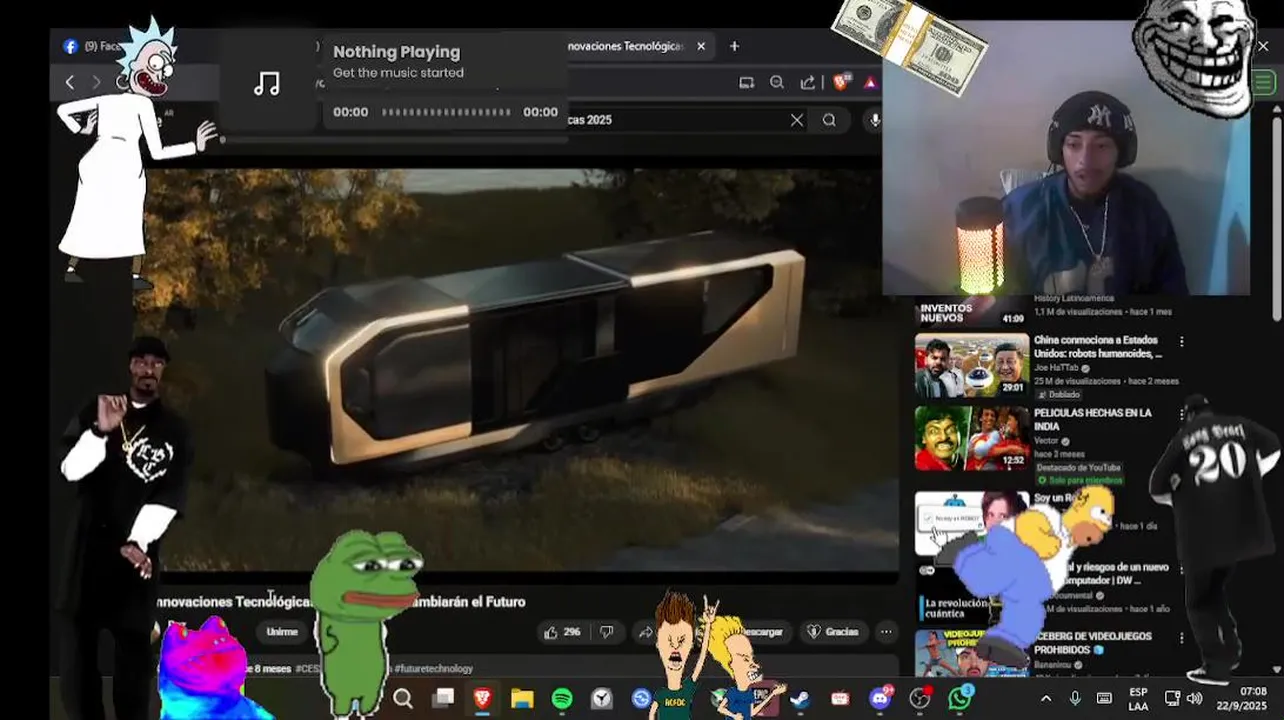This screenshot has width=1284, height=720.
Task: Open Brave Shields lion icon
Action: (841, 83)
